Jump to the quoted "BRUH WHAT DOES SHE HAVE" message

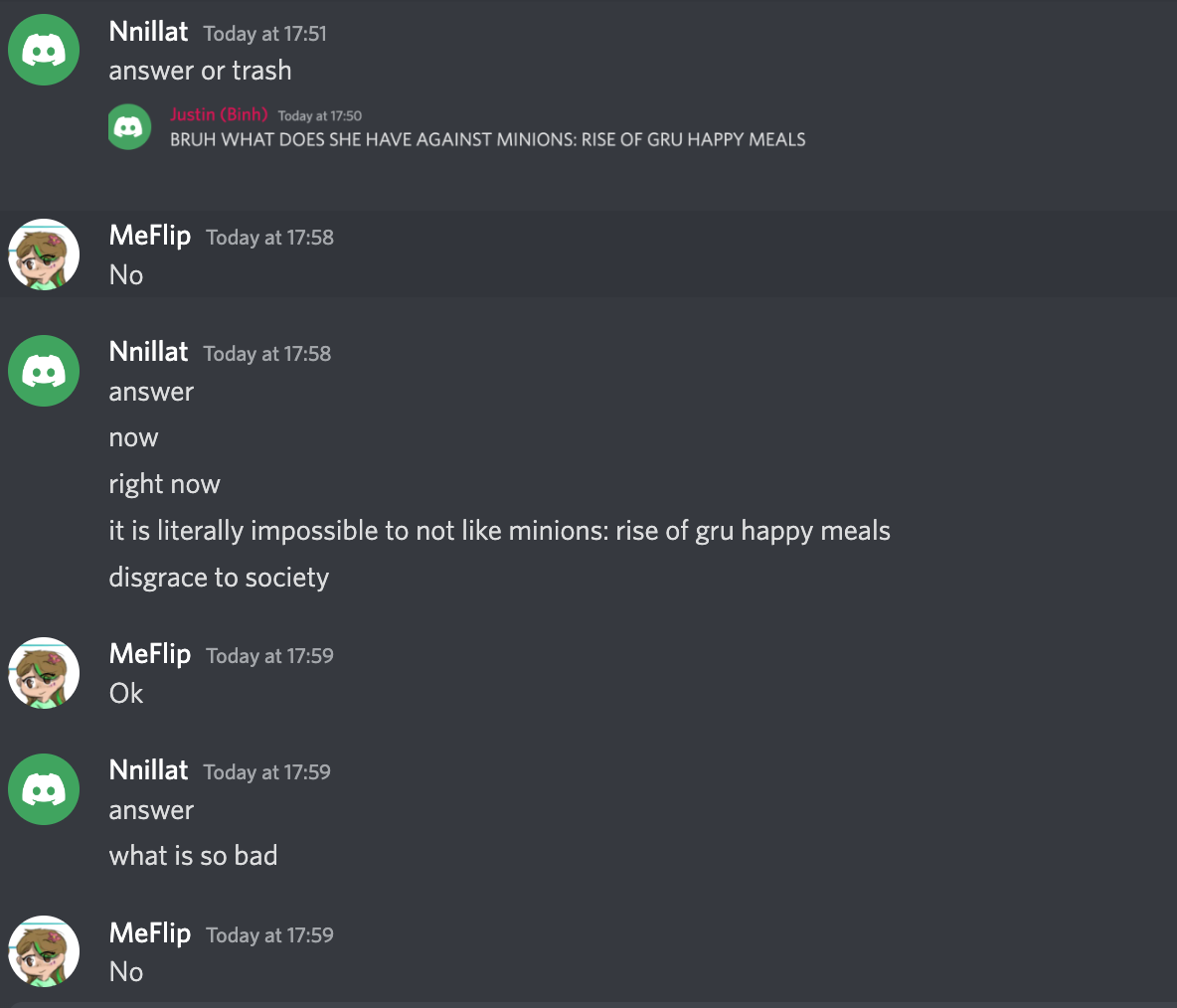487,140
